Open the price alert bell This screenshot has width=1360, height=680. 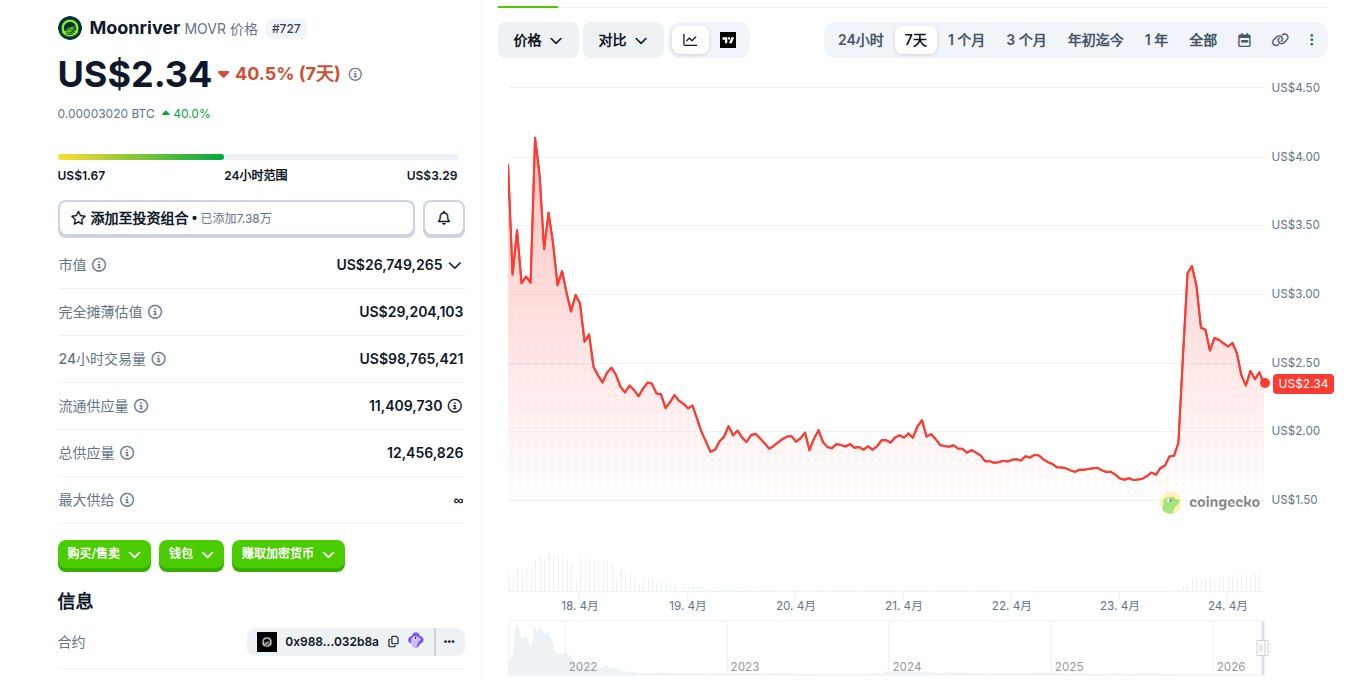click(444, 218)
